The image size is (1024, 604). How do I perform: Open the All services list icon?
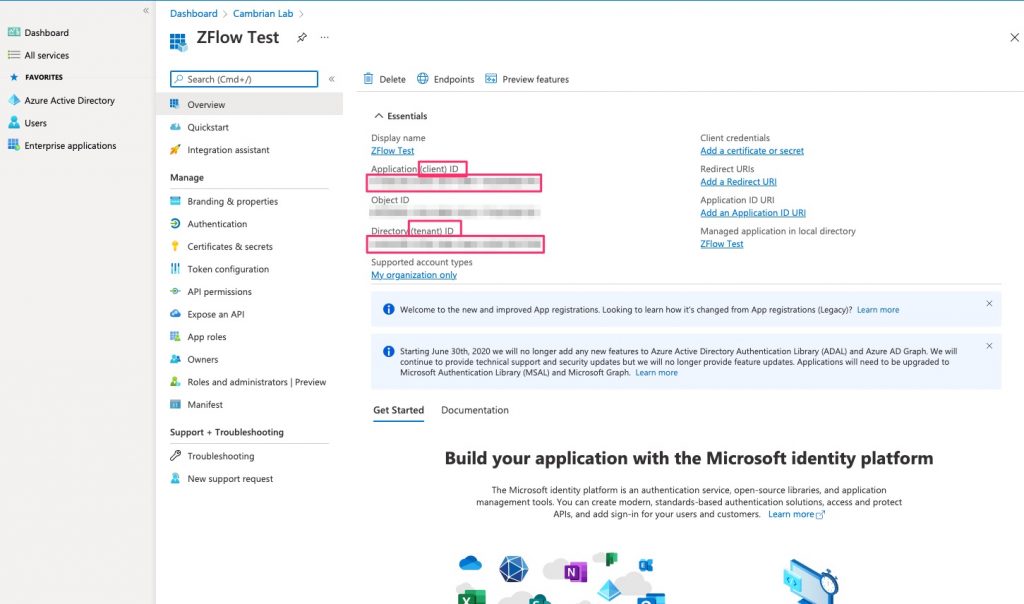(14, 55)
